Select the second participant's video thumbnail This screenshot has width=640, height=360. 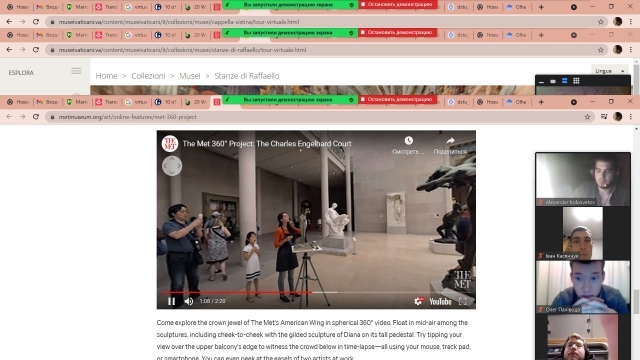(x=583, y=233)
